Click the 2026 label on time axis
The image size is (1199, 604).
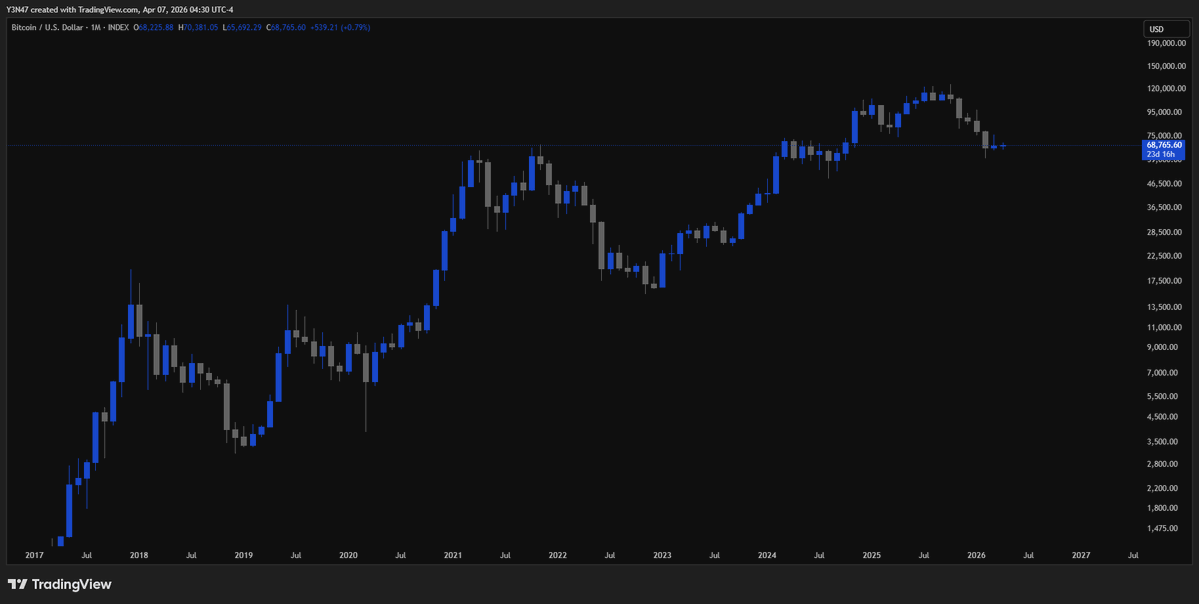976,556
